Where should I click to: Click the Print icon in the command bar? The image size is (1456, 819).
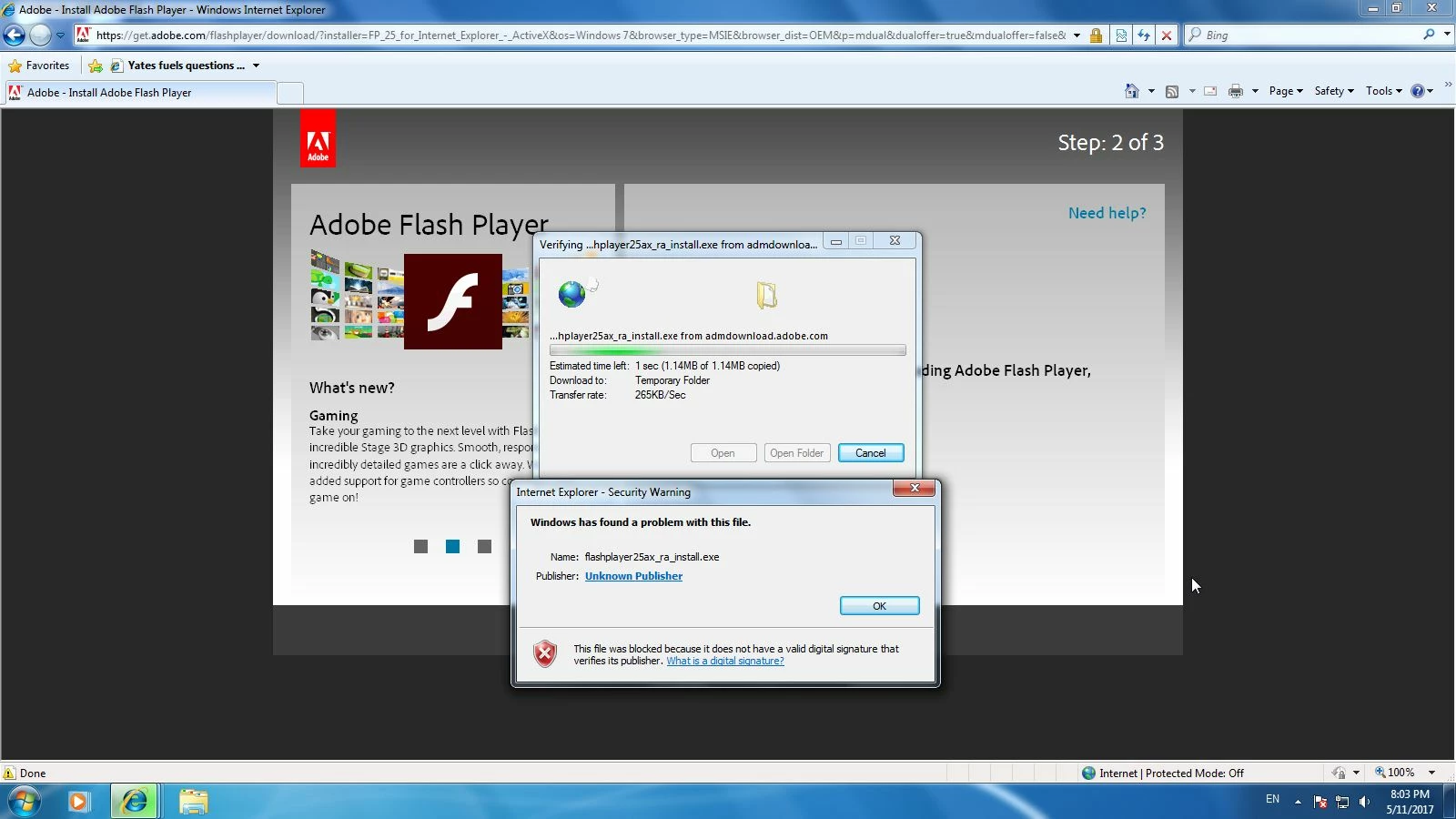1236,91
